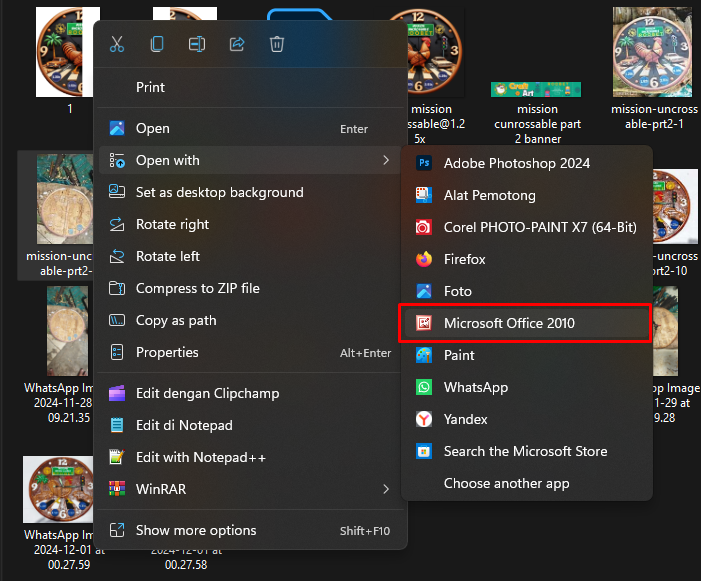Click the Open with menu icon
Viewport: 701px width, 581px height.
(x=117, y=160)
